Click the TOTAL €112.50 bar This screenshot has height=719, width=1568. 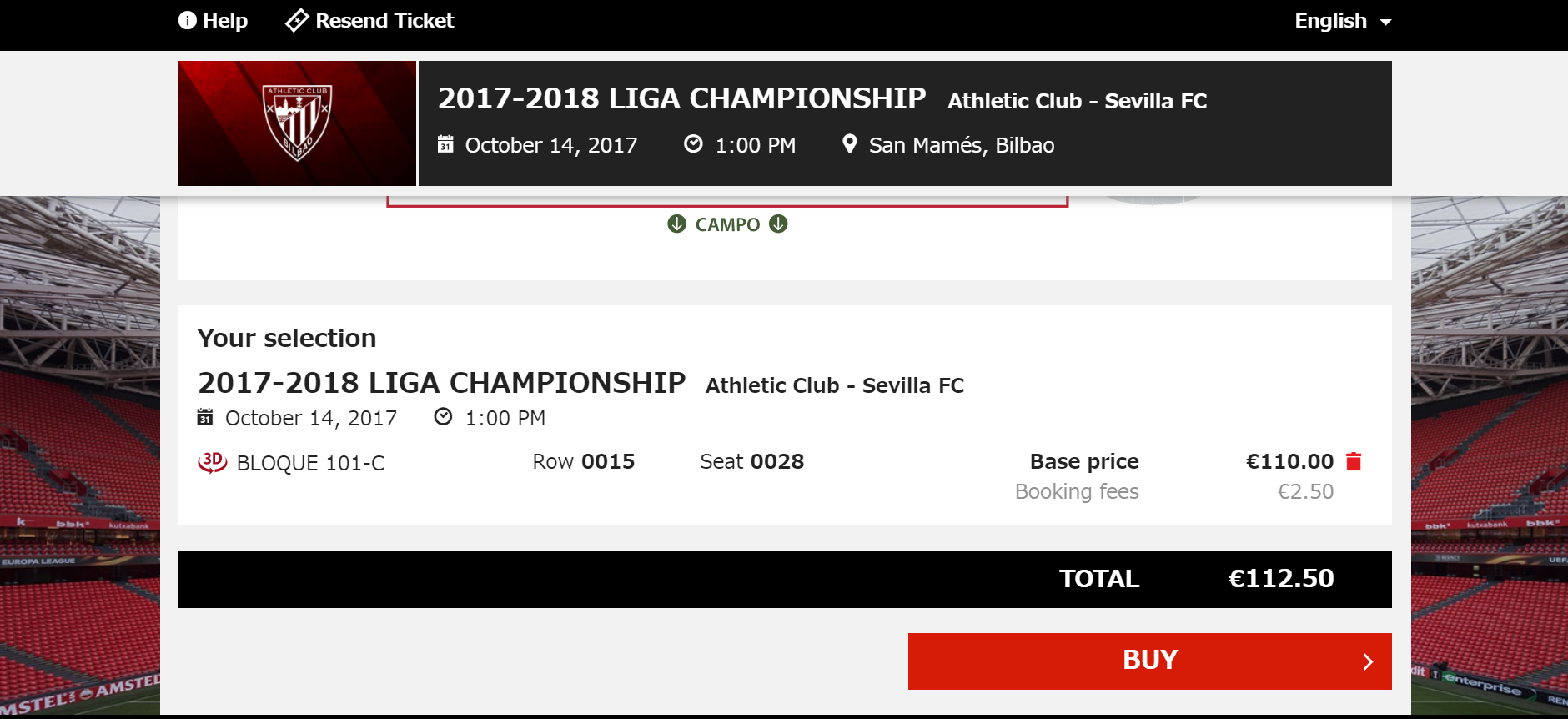tap(785, 579)
